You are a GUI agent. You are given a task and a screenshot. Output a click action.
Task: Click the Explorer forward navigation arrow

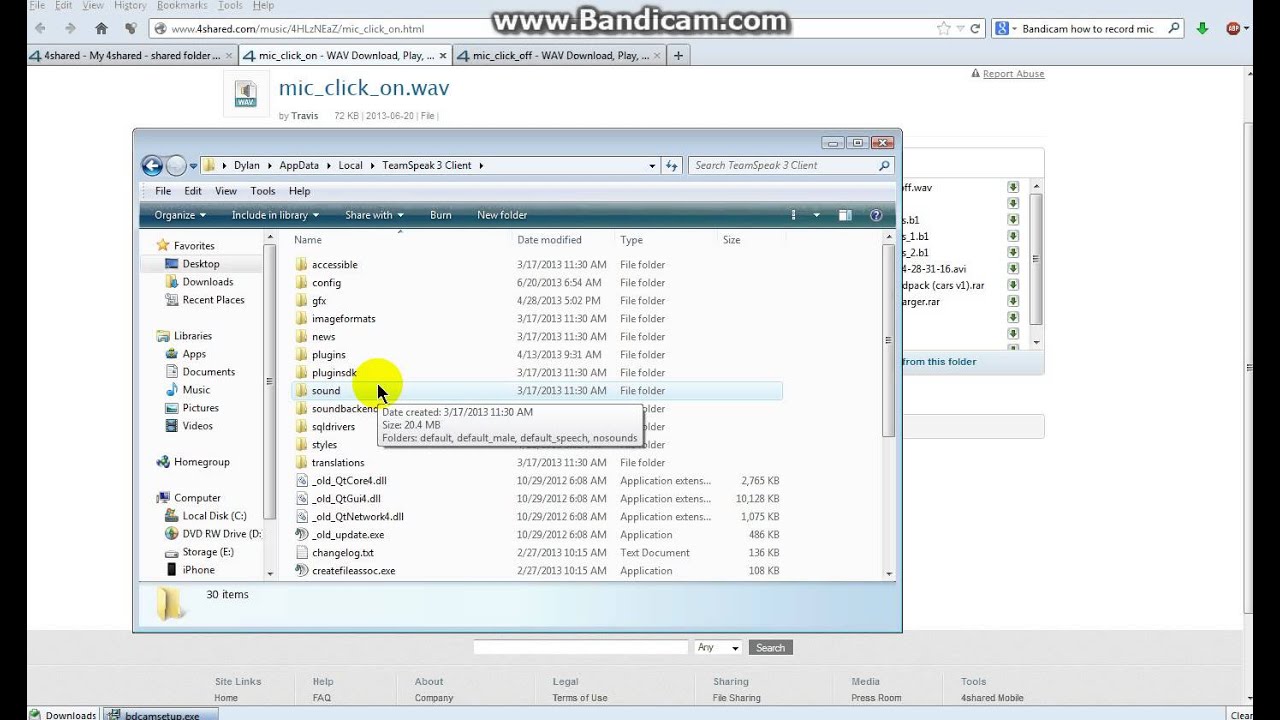[176, 166]
